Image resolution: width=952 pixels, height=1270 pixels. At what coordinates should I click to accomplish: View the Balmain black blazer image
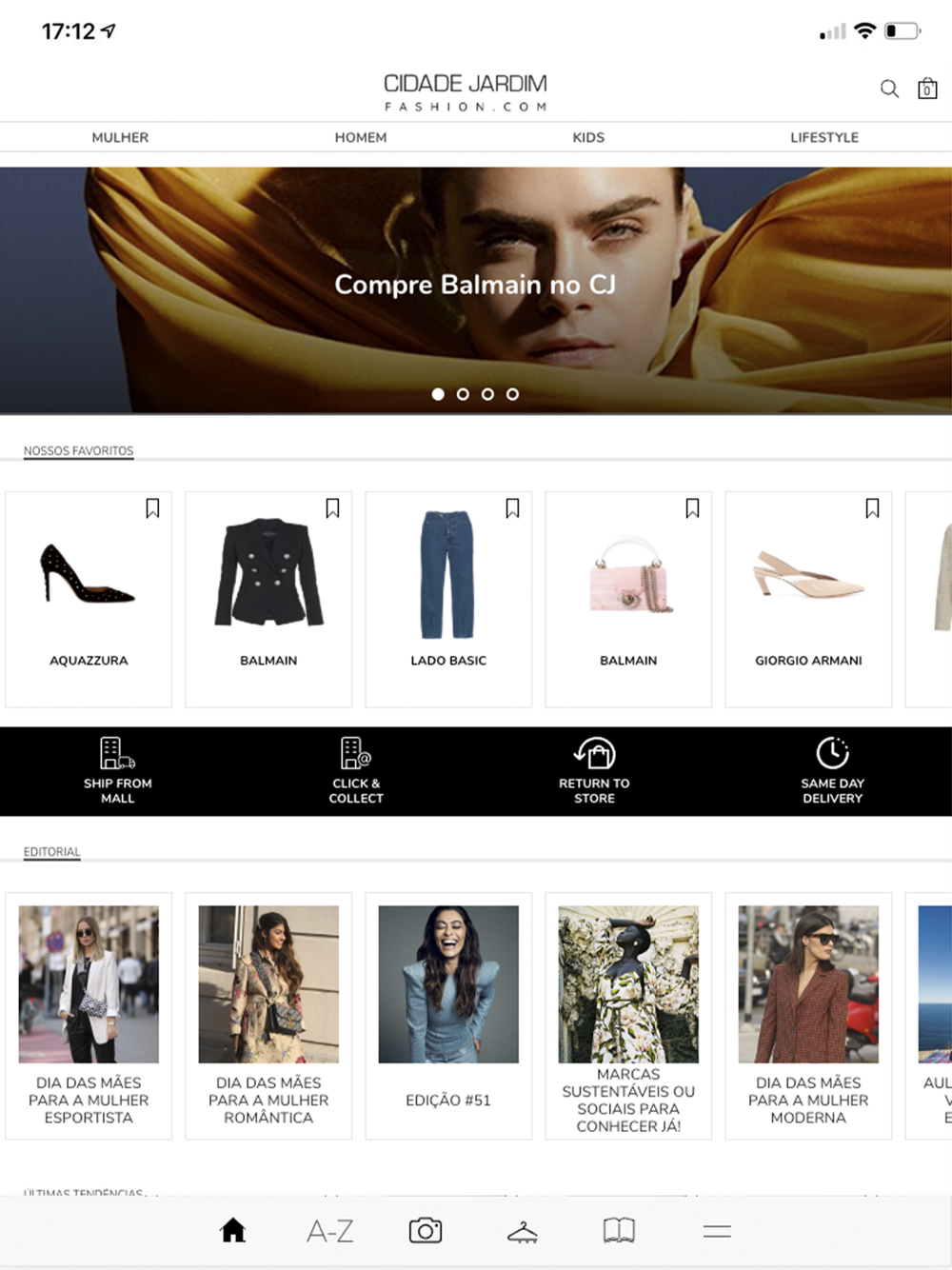269,571
